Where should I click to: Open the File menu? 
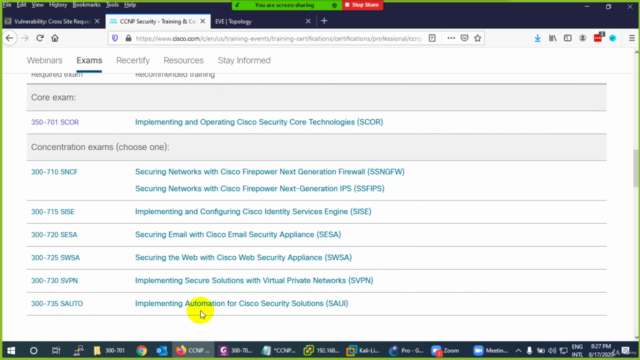[7, 5]
